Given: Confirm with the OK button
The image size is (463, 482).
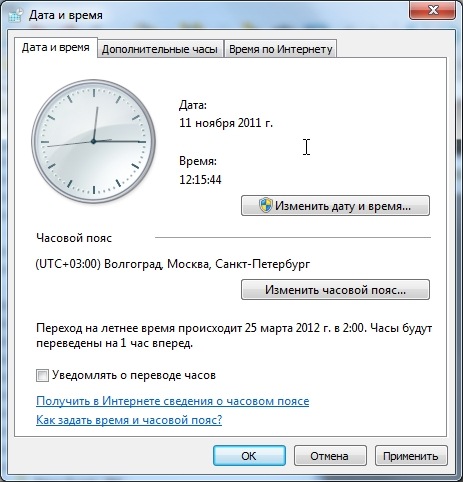Looking at the screenshot, I should point(249,456).
